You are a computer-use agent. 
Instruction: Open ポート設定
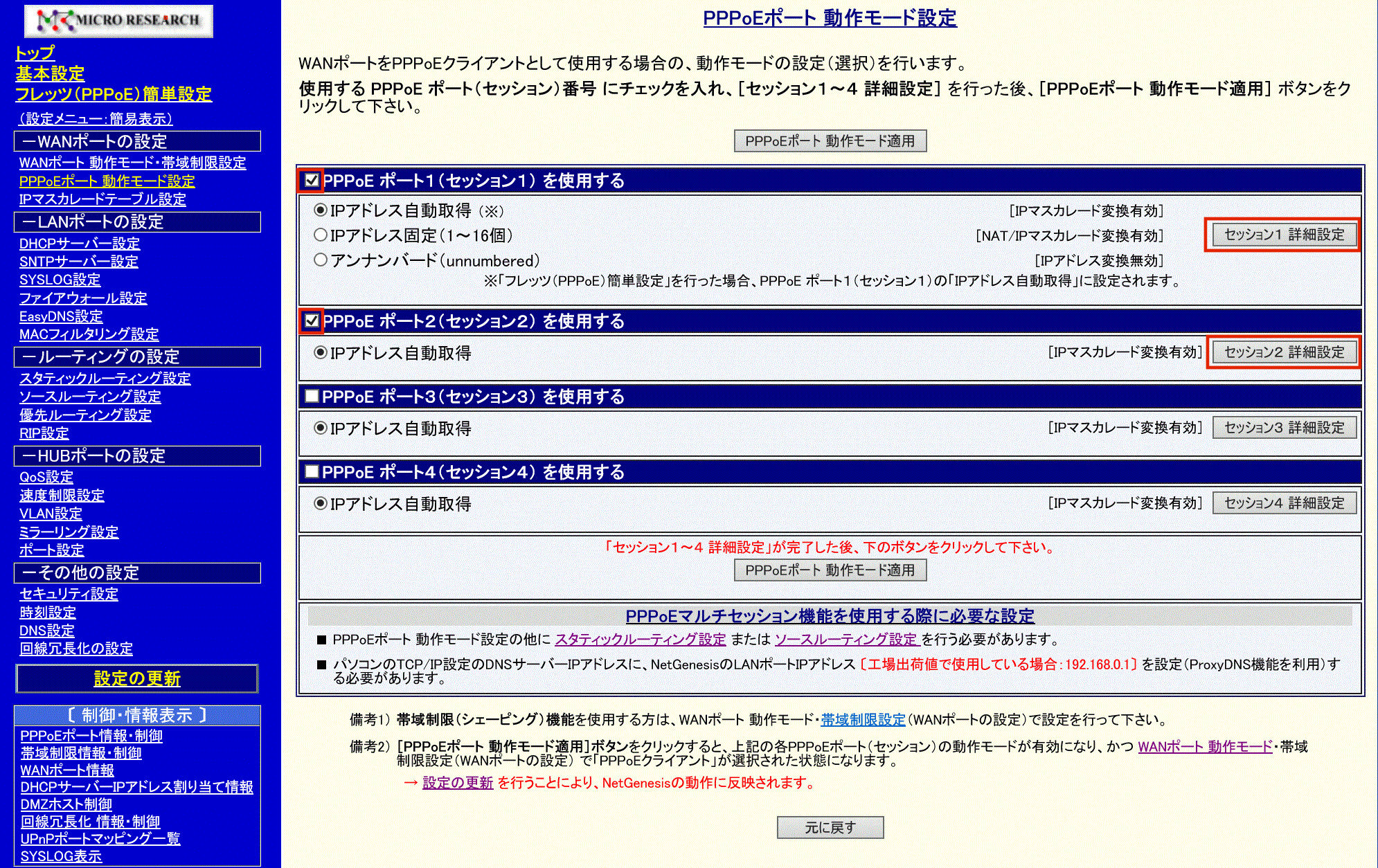(52, 550)
